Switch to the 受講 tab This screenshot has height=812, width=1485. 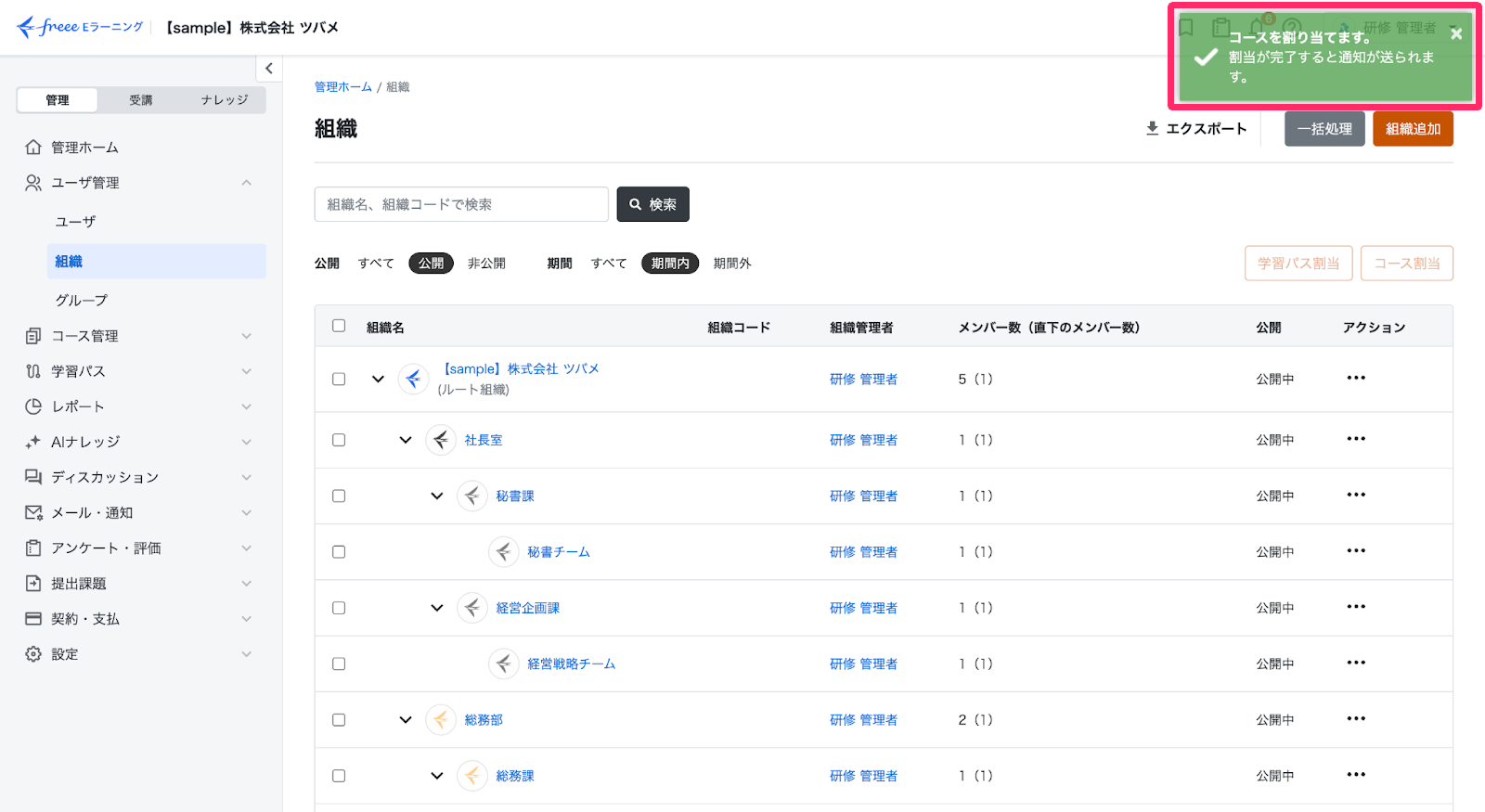(141, 100)
